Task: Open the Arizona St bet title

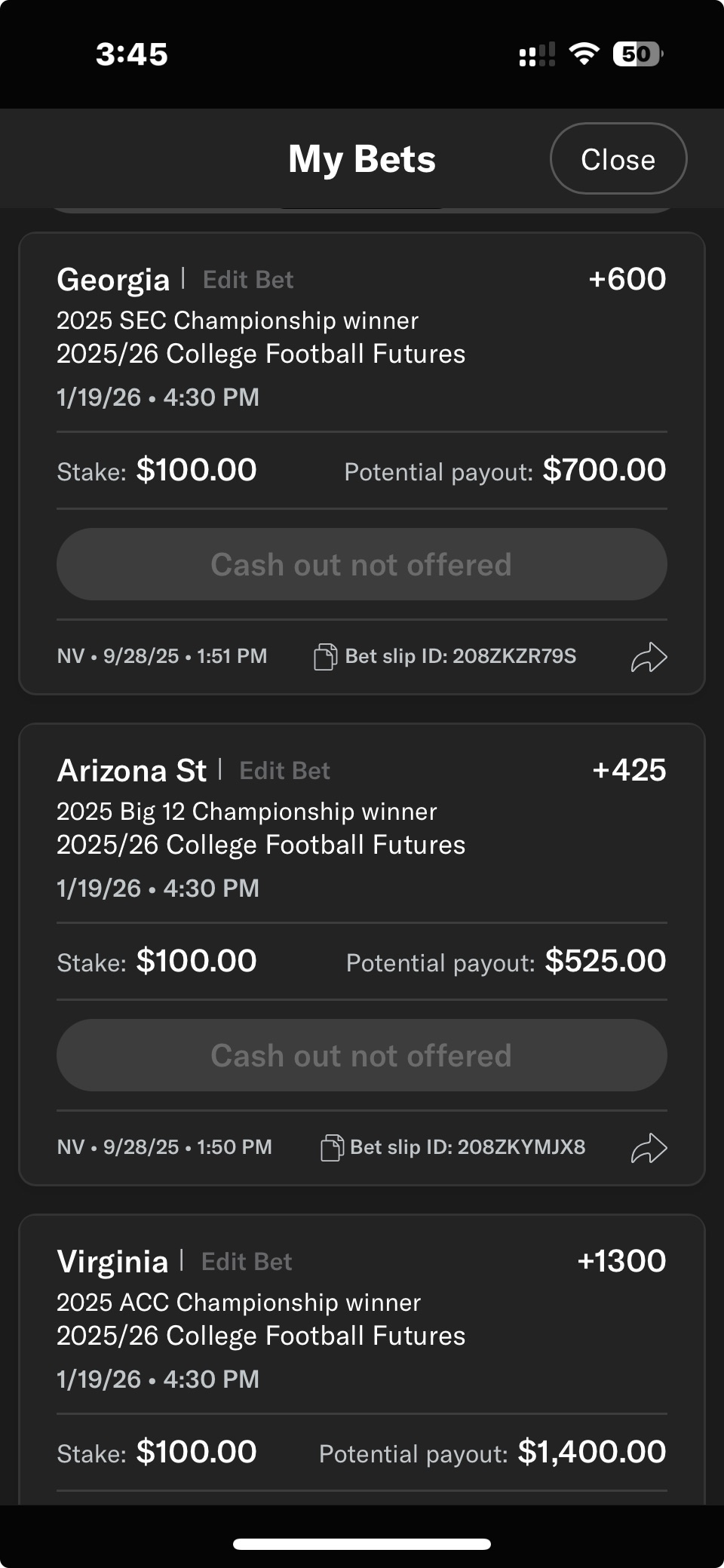Action: pos(131,771)
